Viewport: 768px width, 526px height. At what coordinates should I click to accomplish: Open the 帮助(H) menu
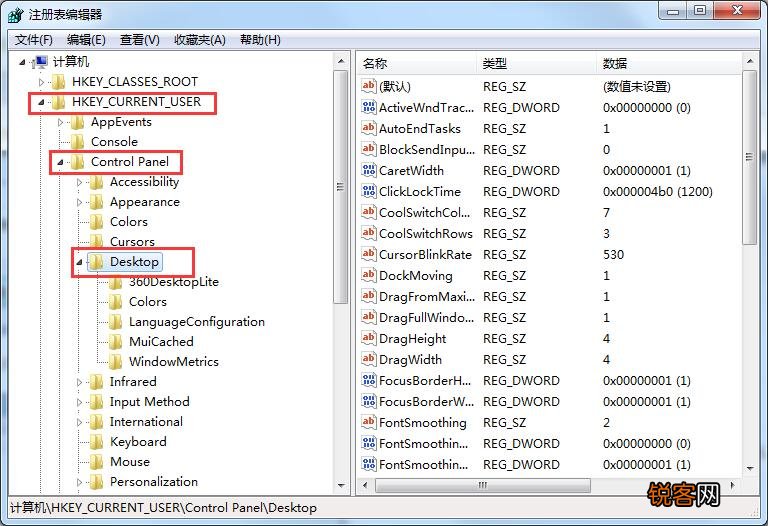[x=260, y=40]
